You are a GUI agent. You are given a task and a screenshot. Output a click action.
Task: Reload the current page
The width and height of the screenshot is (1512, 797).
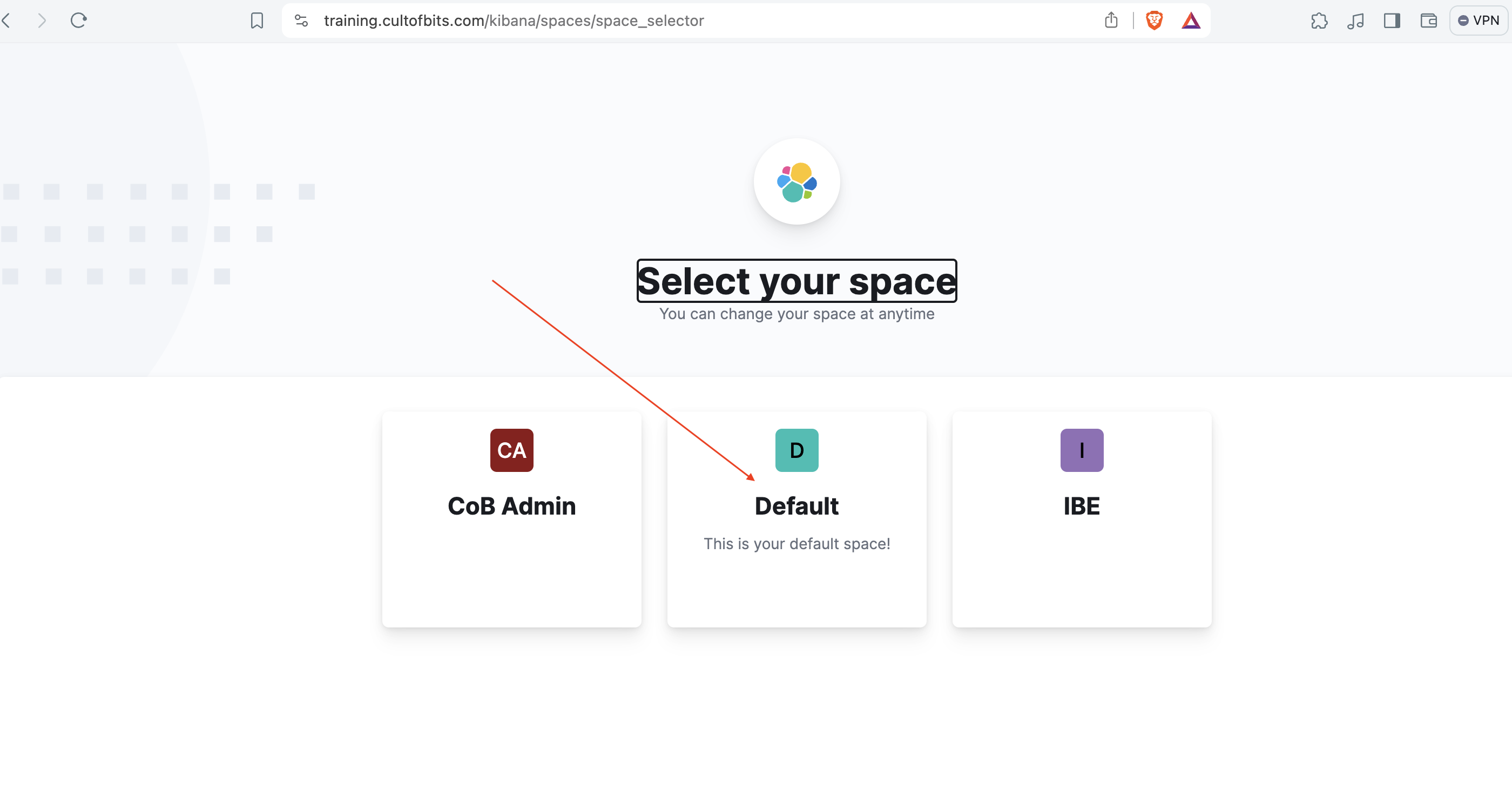(x=79, y=21)
